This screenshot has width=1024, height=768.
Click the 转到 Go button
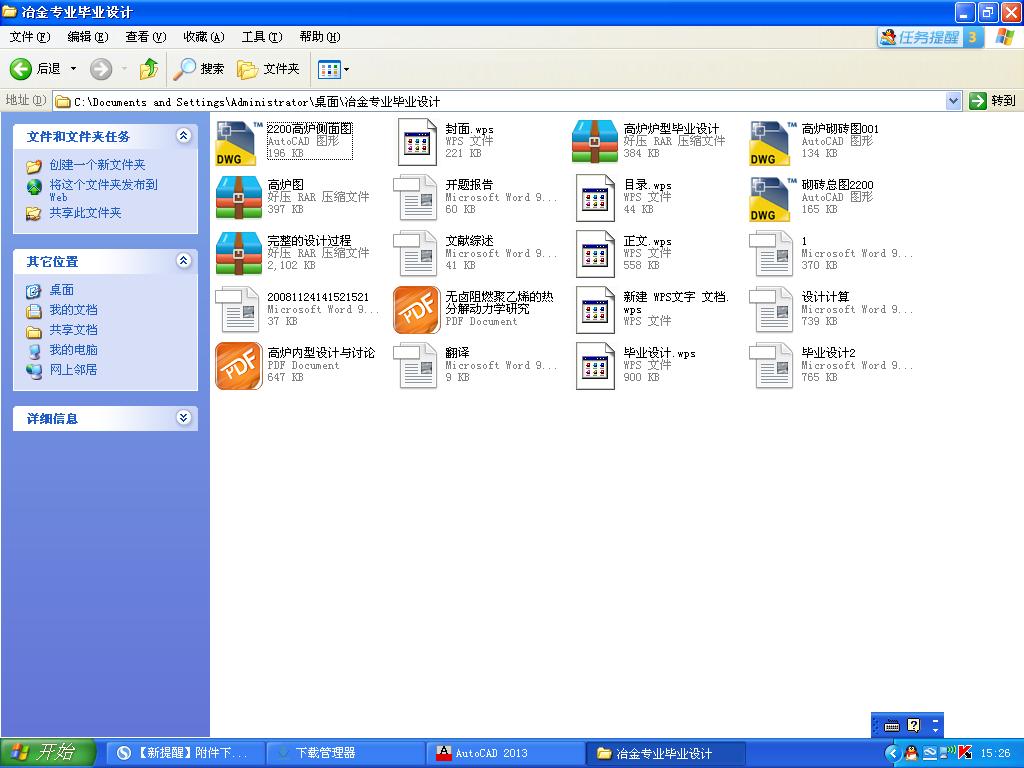tap(993, 101)
